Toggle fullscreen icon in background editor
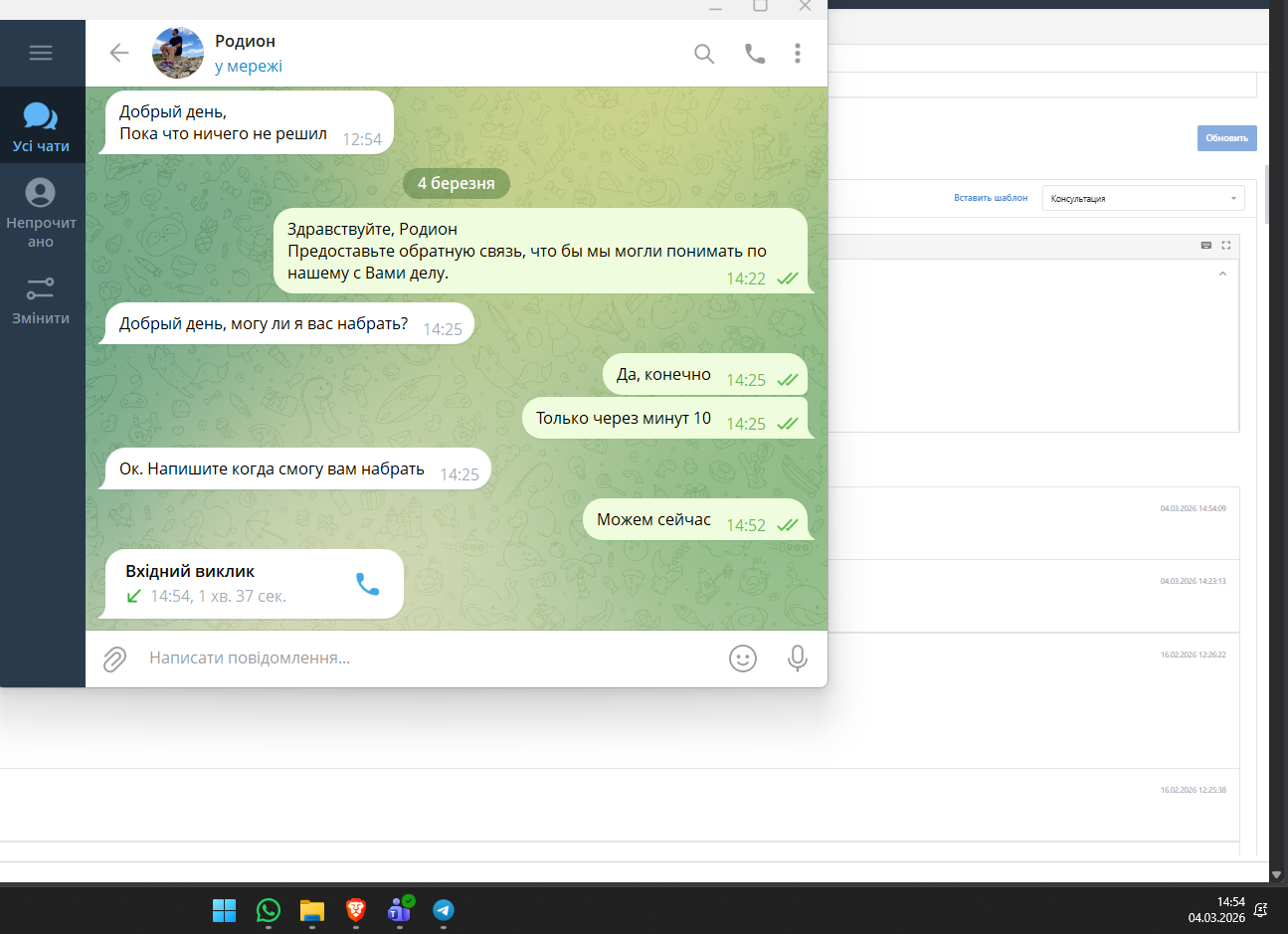Viewport: 1288px width, 934px height. coord(1226,245)
